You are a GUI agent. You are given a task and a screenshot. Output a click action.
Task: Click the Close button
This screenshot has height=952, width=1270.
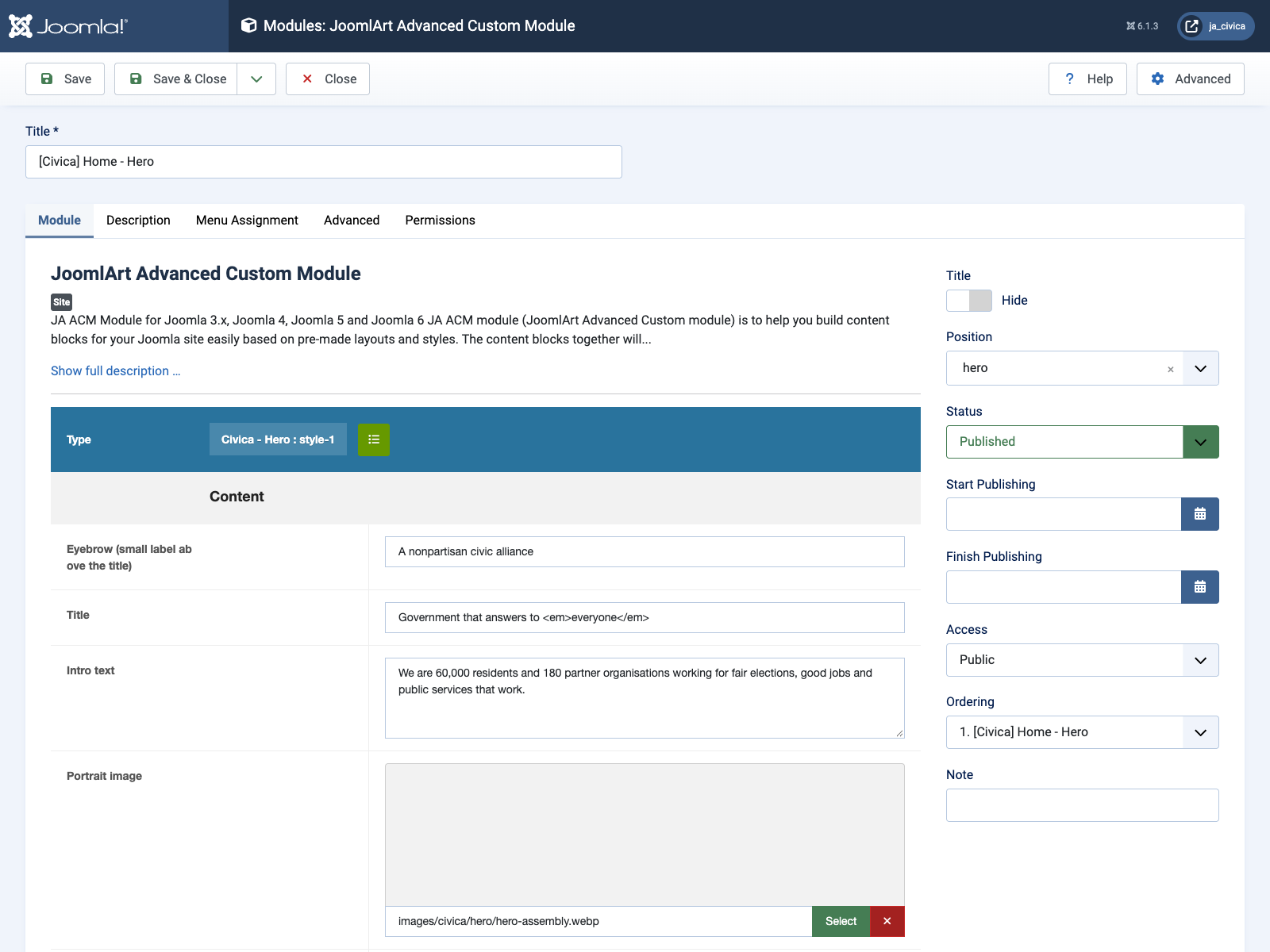click(x=328, y=79)
